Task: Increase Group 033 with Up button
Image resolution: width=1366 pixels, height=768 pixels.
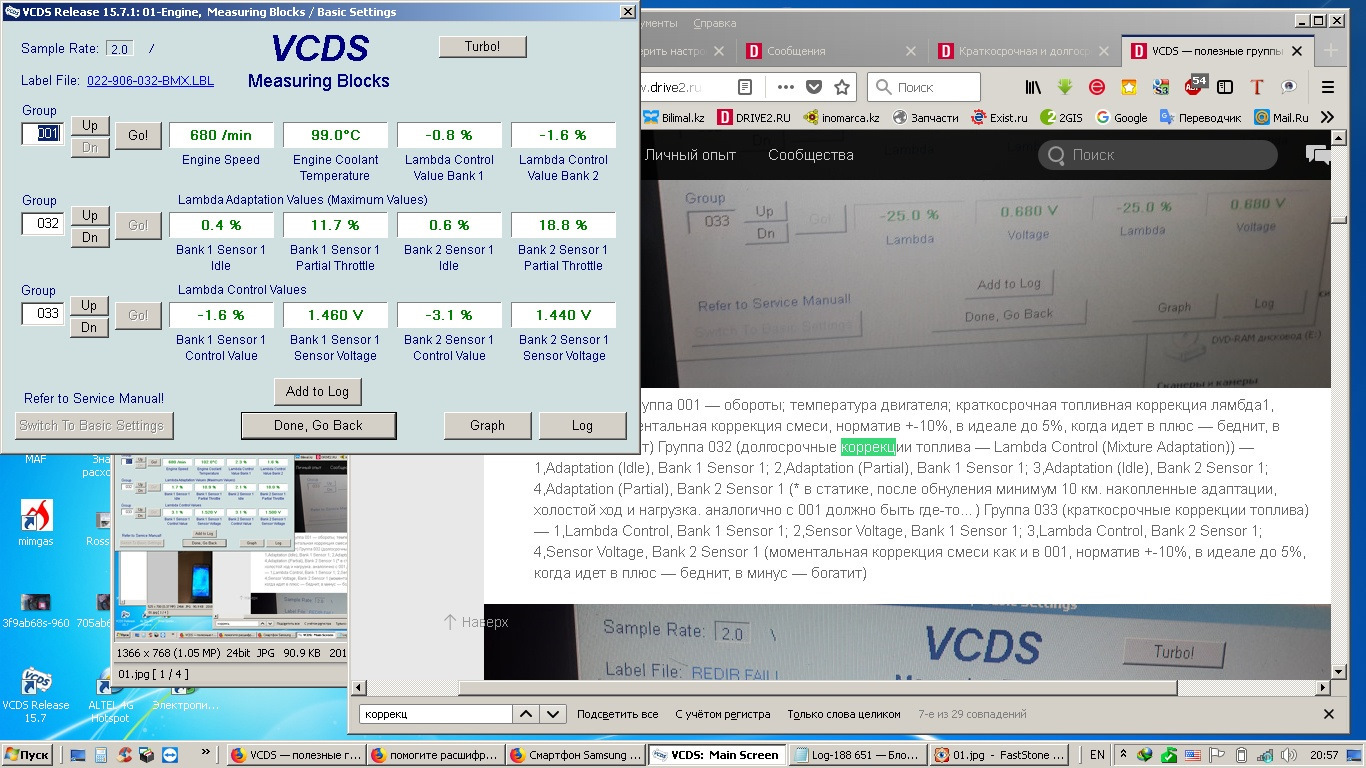Action: point(90,305)
